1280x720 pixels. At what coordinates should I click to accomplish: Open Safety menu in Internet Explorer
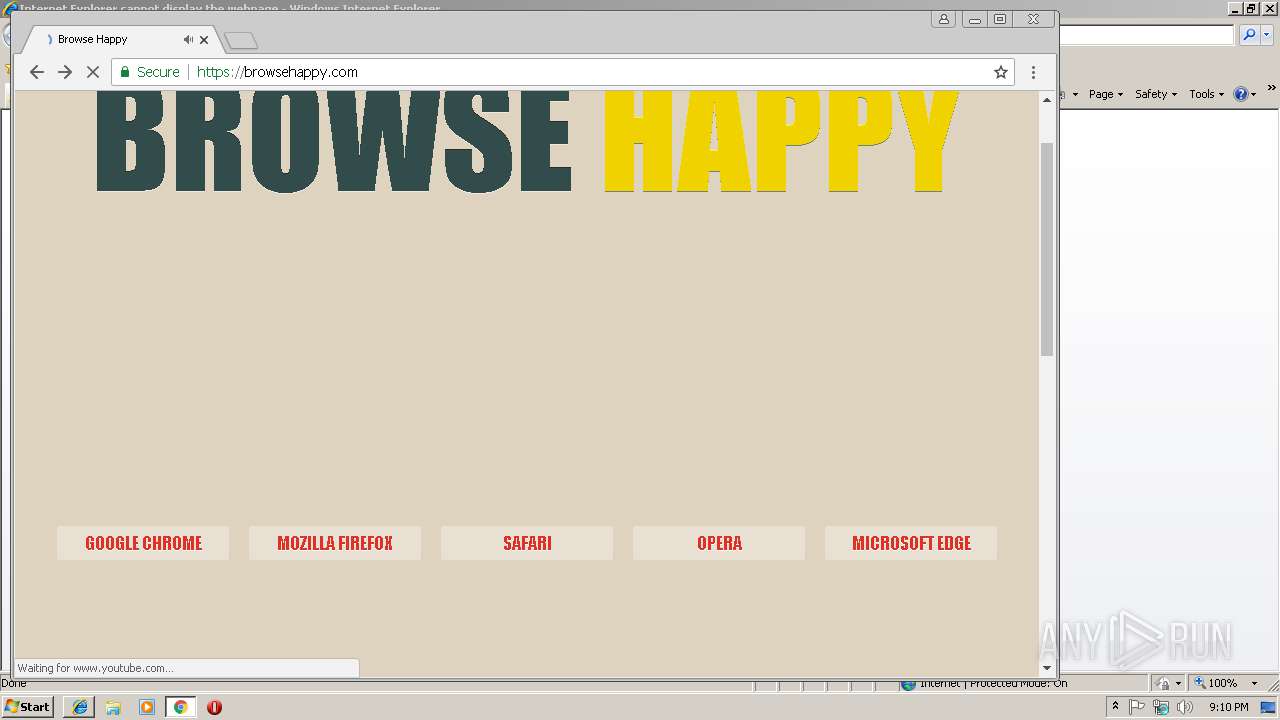[1156, 94]
